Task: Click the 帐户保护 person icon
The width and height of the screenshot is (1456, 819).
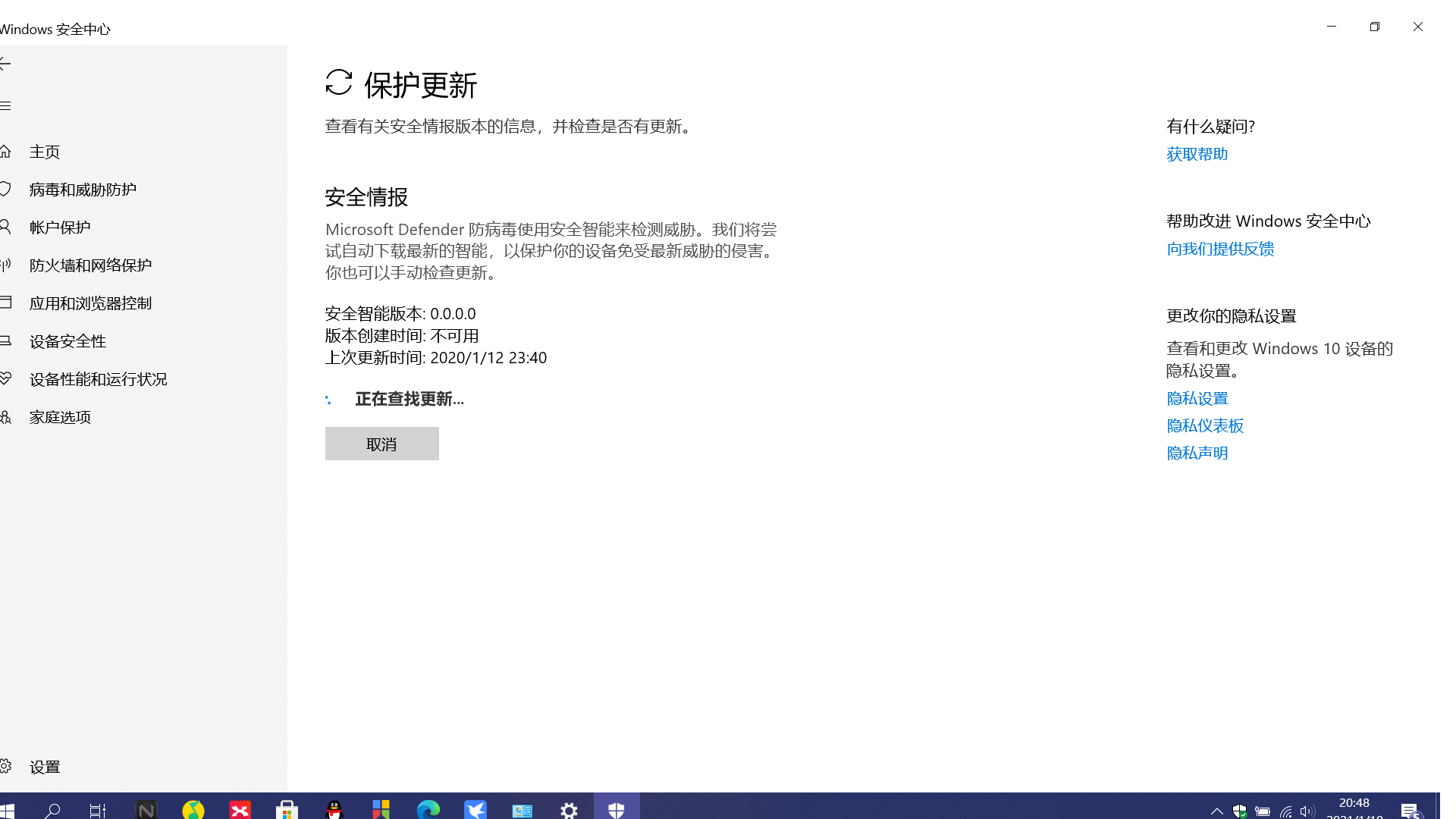Action: pyautogui.click(x=5, y=227)
